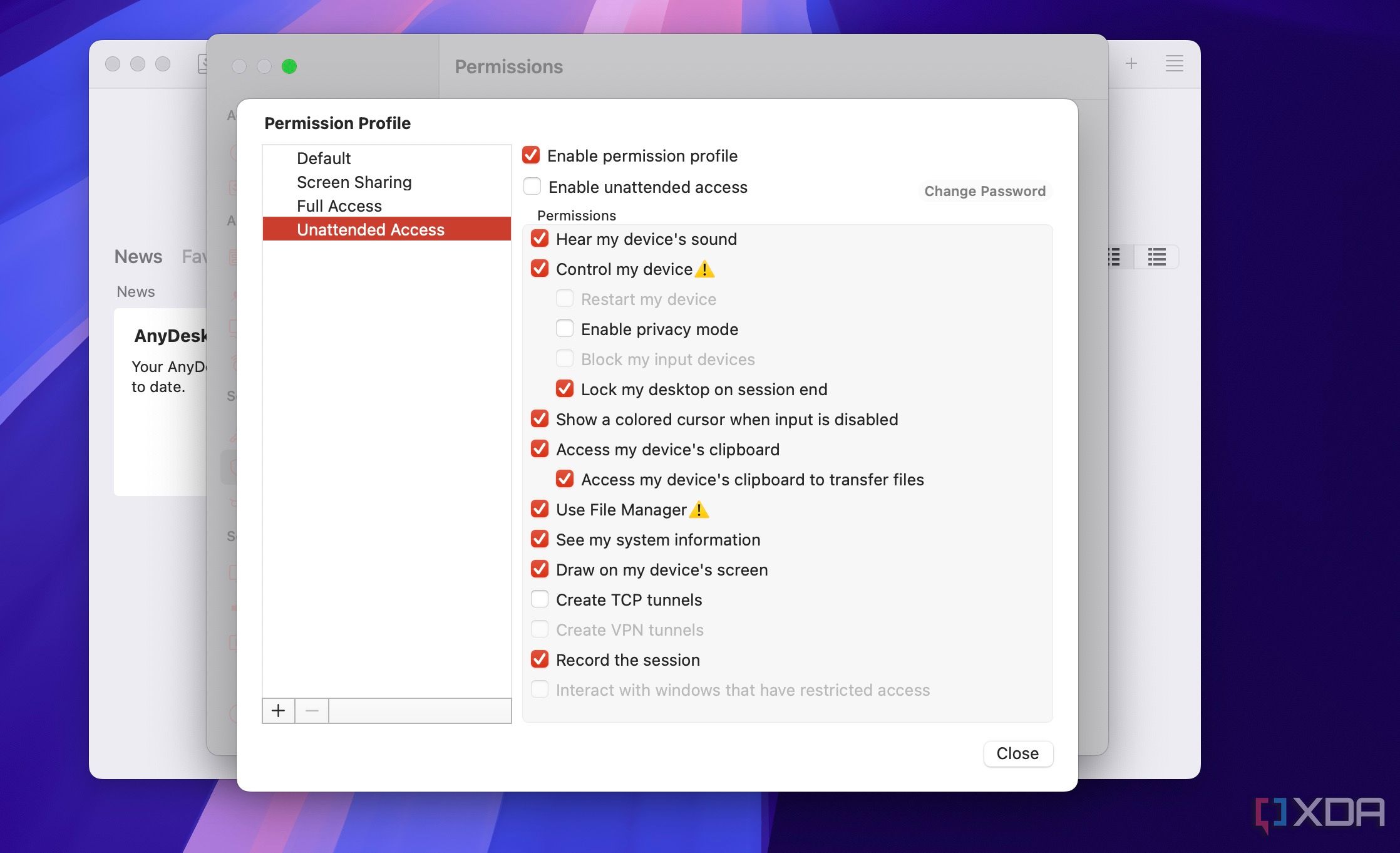The width and height of the screenshot is (1400, 853).
Task: Click the remove profile minus icon
Action: [311, 710]
